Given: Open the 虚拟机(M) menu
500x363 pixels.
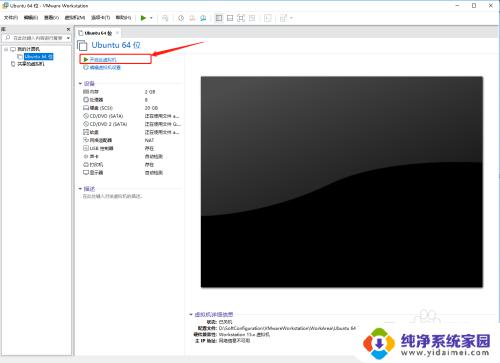Looking at the screenshot, I should pos(75,17).
